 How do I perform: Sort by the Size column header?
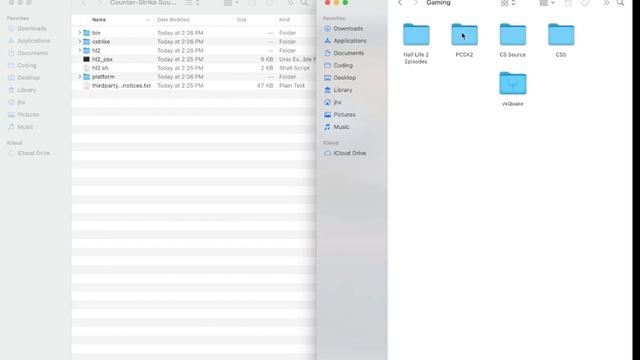tap(241, 20)
